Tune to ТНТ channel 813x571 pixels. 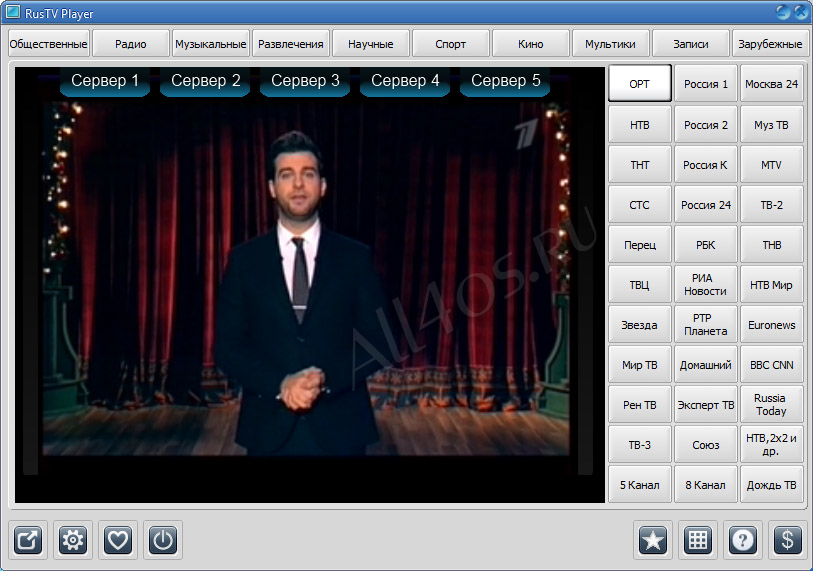click(639, 164)
